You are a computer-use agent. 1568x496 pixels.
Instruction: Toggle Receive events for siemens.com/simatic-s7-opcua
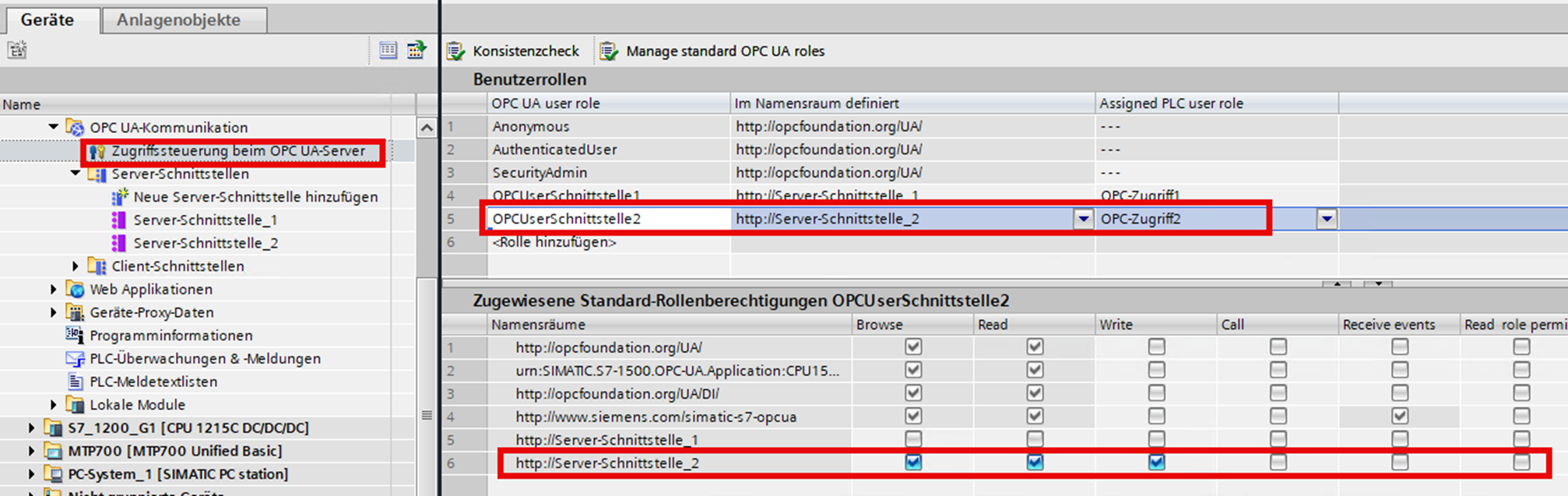point(1399,417)
